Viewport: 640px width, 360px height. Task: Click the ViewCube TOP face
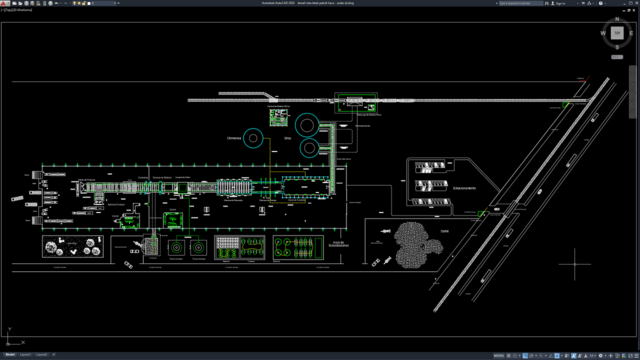pyautogui.click(x=617, y=33)
